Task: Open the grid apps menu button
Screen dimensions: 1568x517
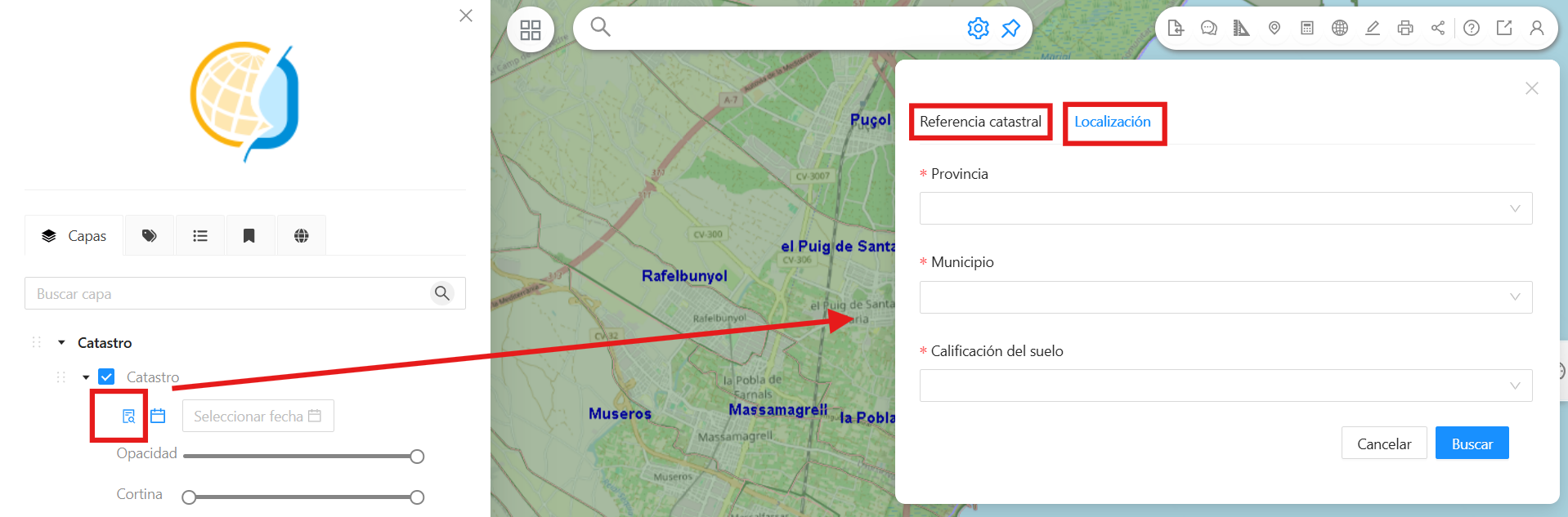Action: [x=531, y=30]
